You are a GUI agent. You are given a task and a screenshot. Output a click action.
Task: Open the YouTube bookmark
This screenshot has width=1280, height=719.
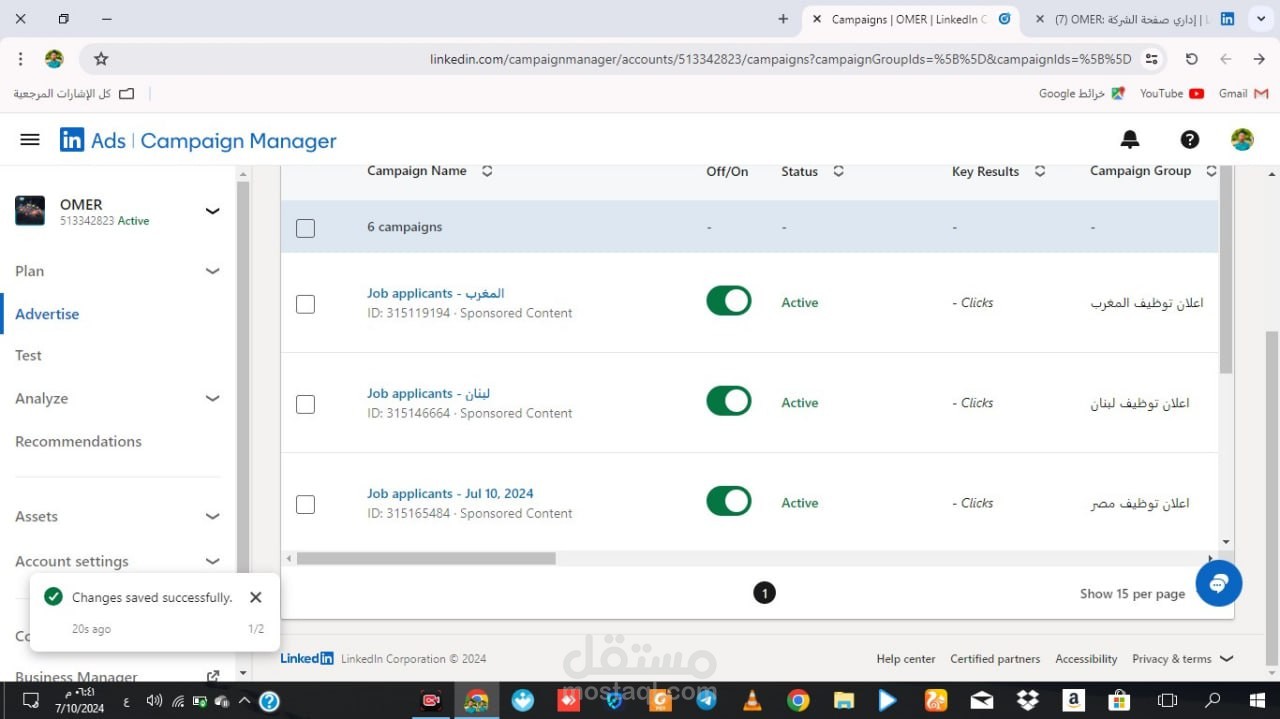[1172, 93]
